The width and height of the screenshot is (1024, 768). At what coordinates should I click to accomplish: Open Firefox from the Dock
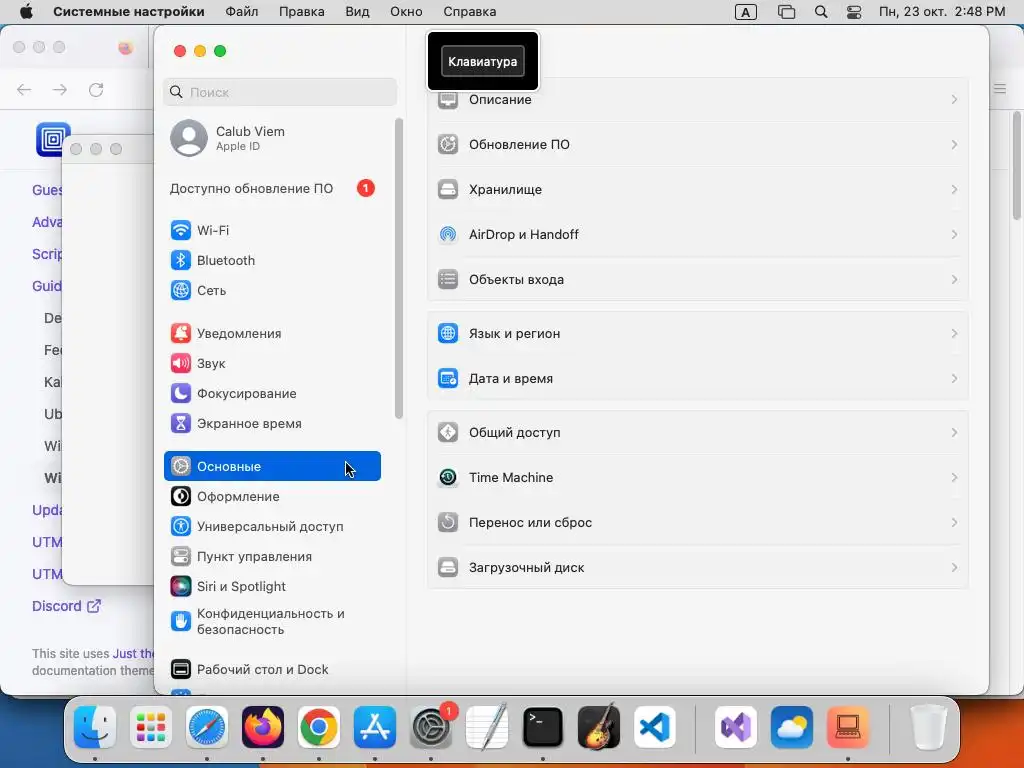click(263, 727)
